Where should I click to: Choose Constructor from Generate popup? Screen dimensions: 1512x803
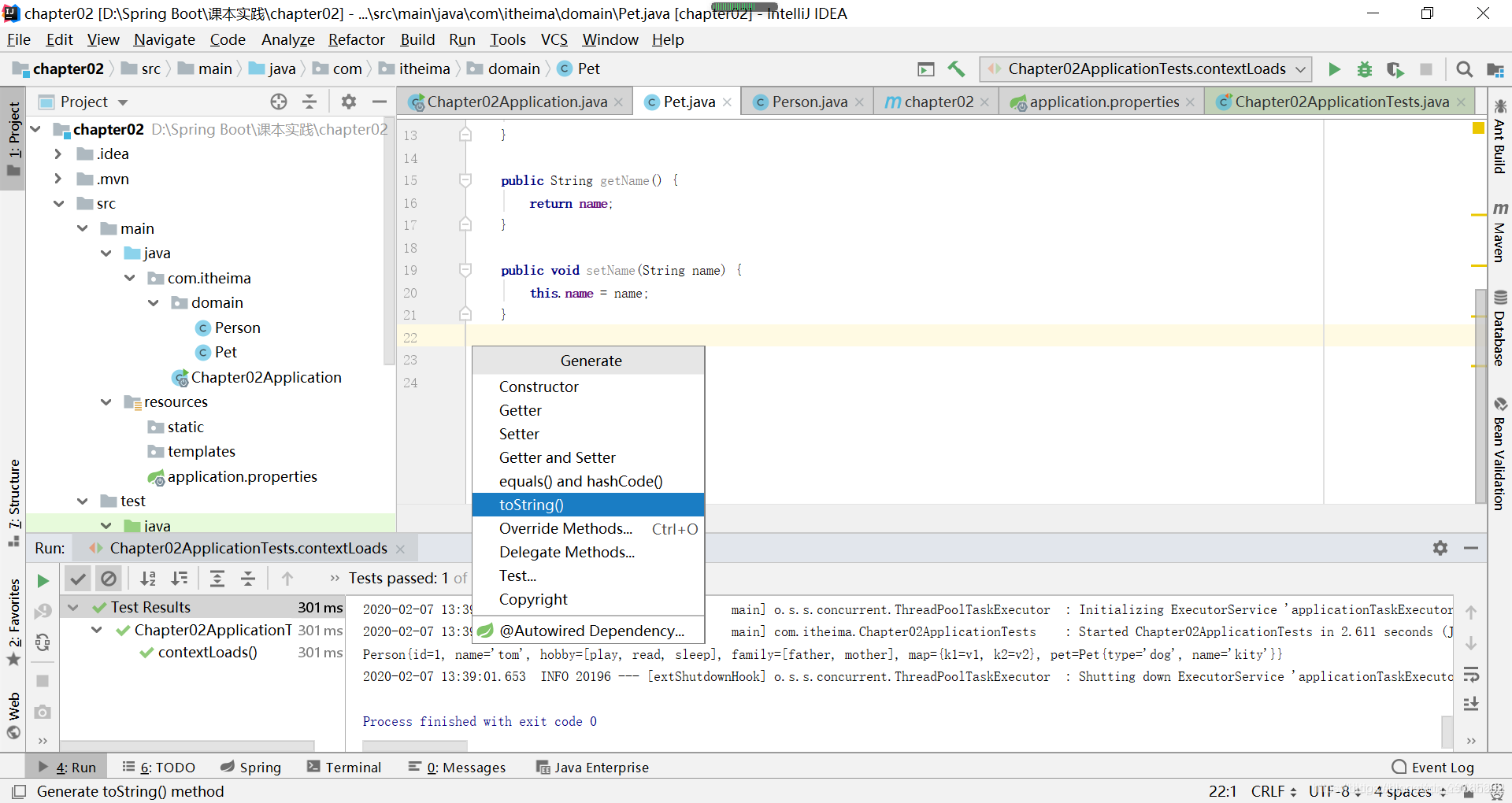[x=588, y=387]
